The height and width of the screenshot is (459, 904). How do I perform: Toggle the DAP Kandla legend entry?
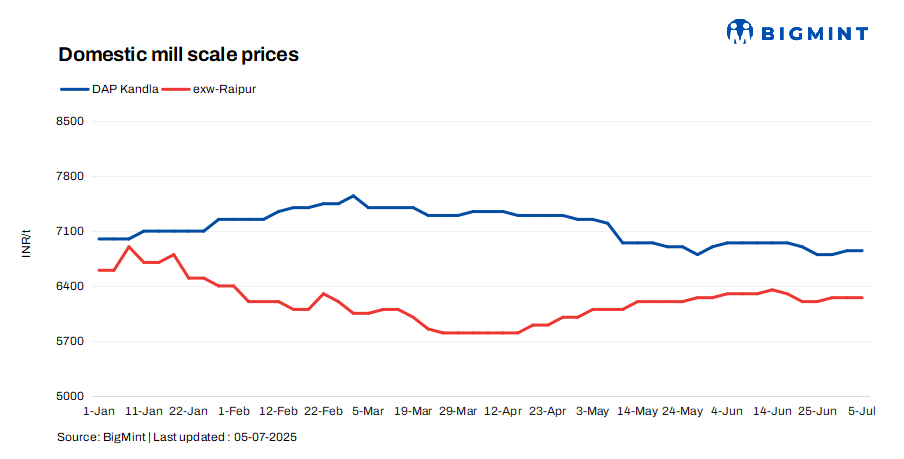pos(110,89)
